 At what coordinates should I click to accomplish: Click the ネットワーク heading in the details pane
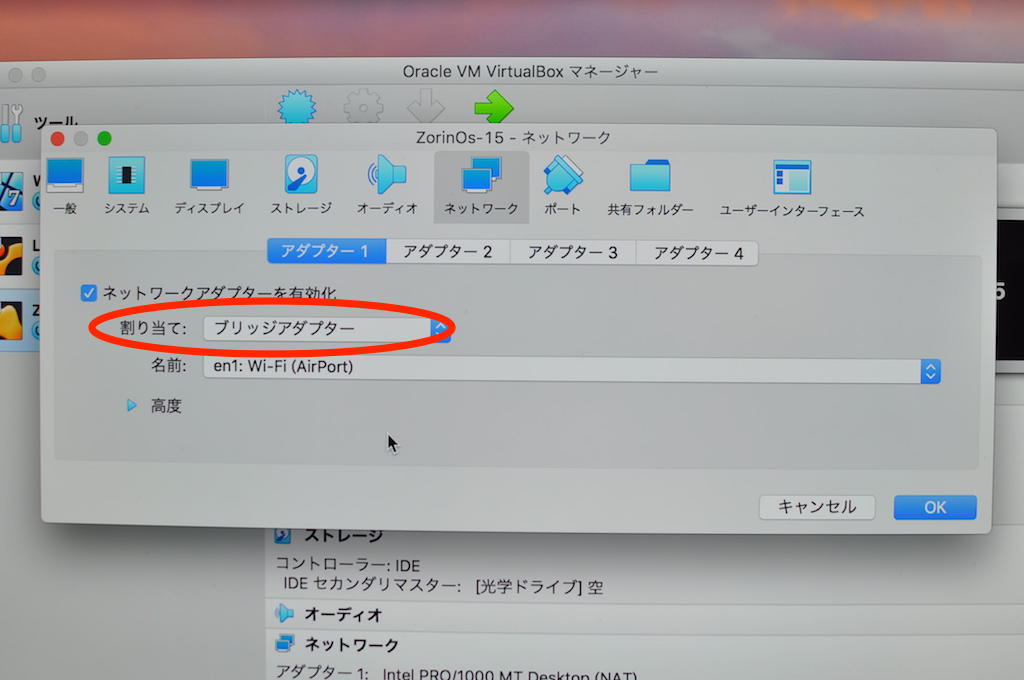[x=352, y=645]
